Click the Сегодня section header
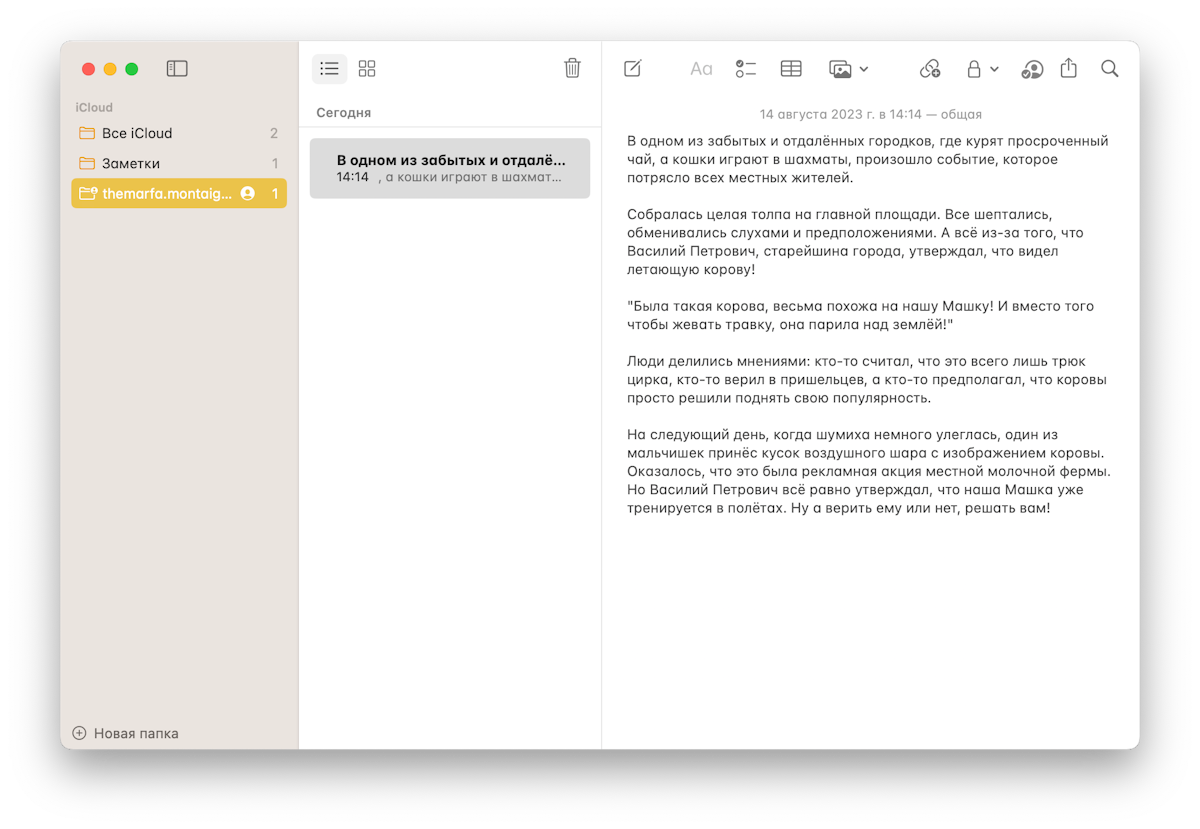The height and width of the screenshot is (829, 1200). pos(344,113)
